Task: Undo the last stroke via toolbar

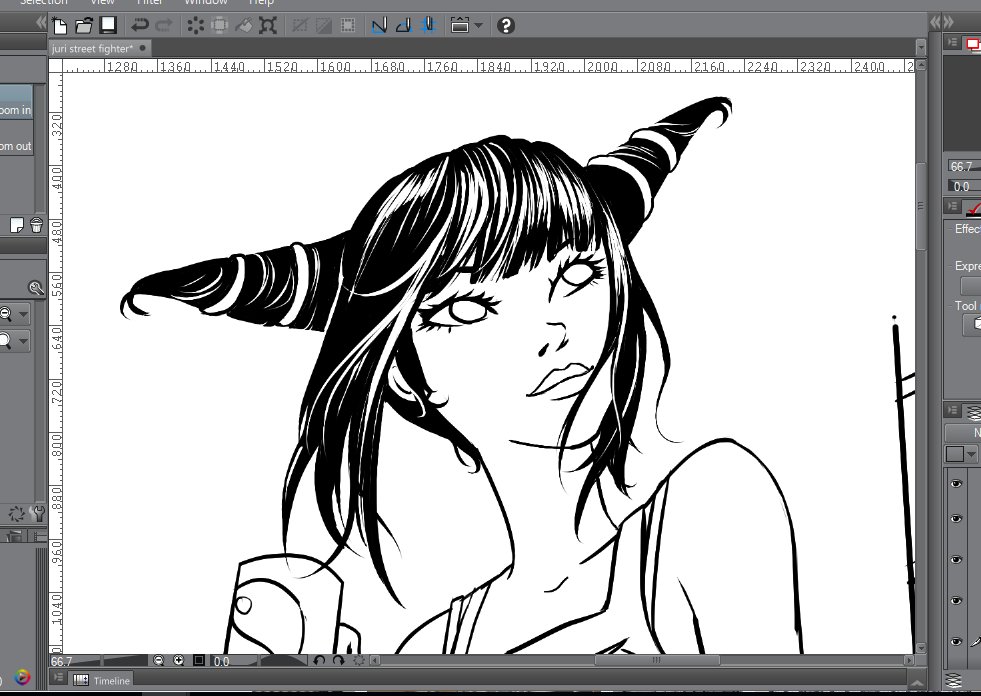Action: point(140,26)
